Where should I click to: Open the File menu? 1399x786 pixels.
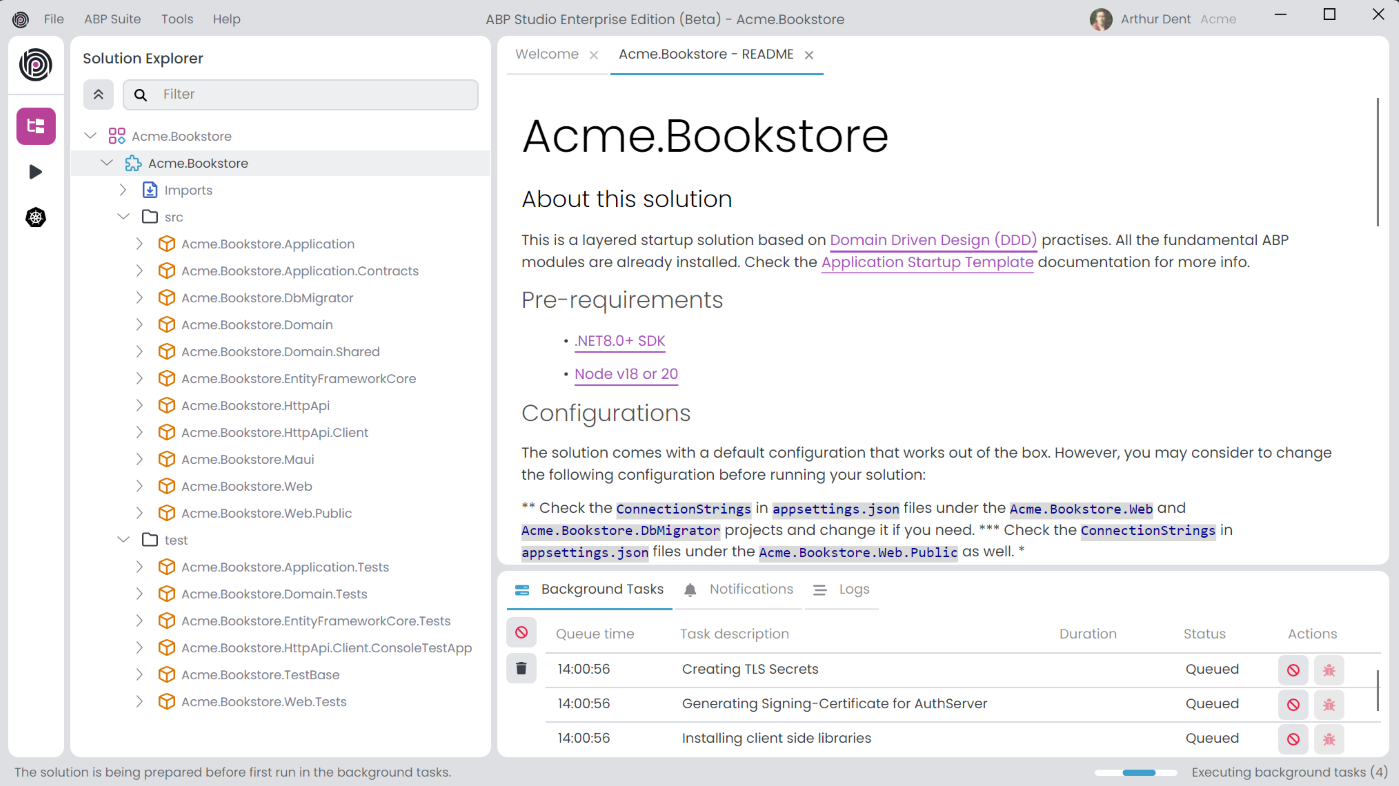[54, 19]
